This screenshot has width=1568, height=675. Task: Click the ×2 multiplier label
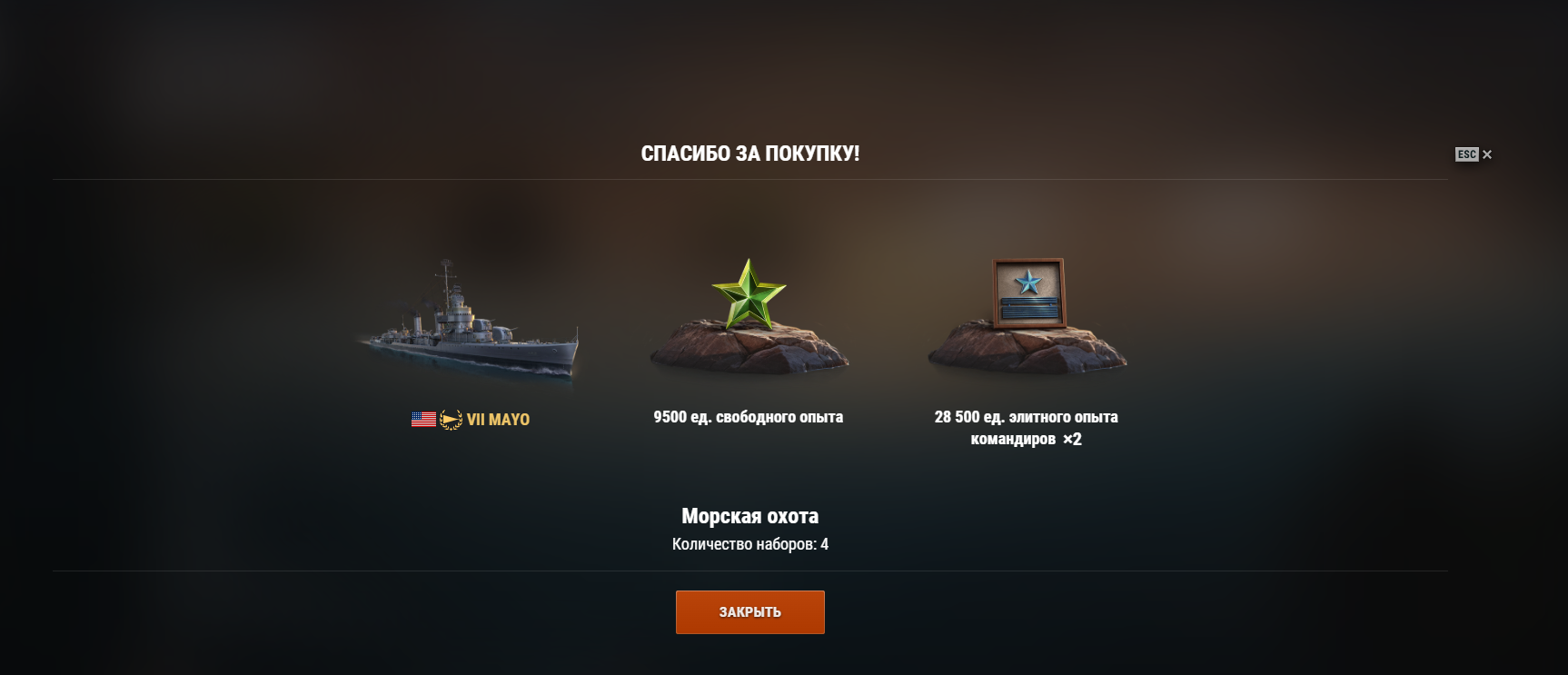(x=1072, y=440)
